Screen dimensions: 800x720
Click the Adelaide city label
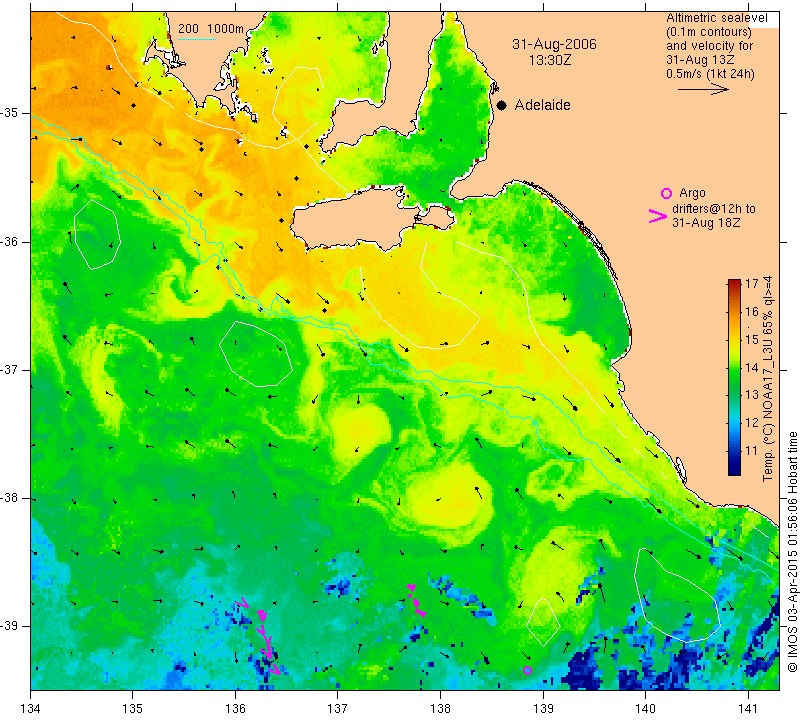(542, 105)
